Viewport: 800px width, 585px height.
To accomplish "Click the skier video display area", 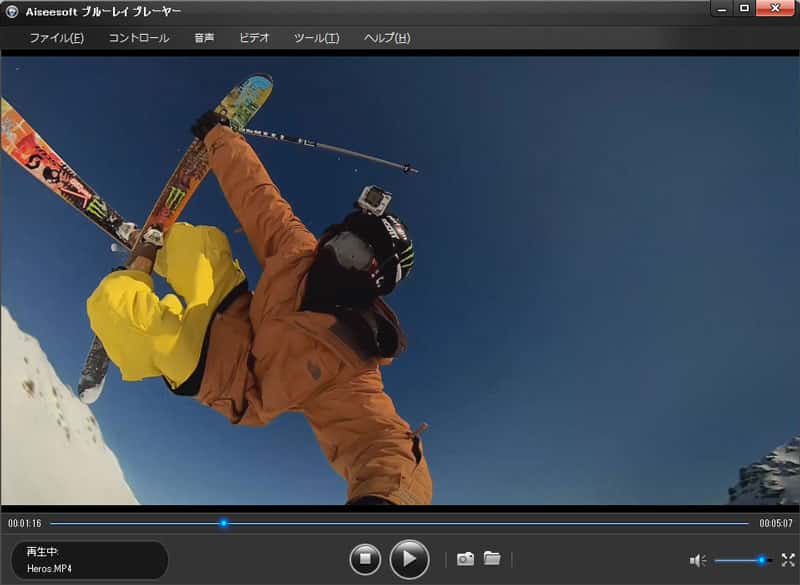I will 400,280.
